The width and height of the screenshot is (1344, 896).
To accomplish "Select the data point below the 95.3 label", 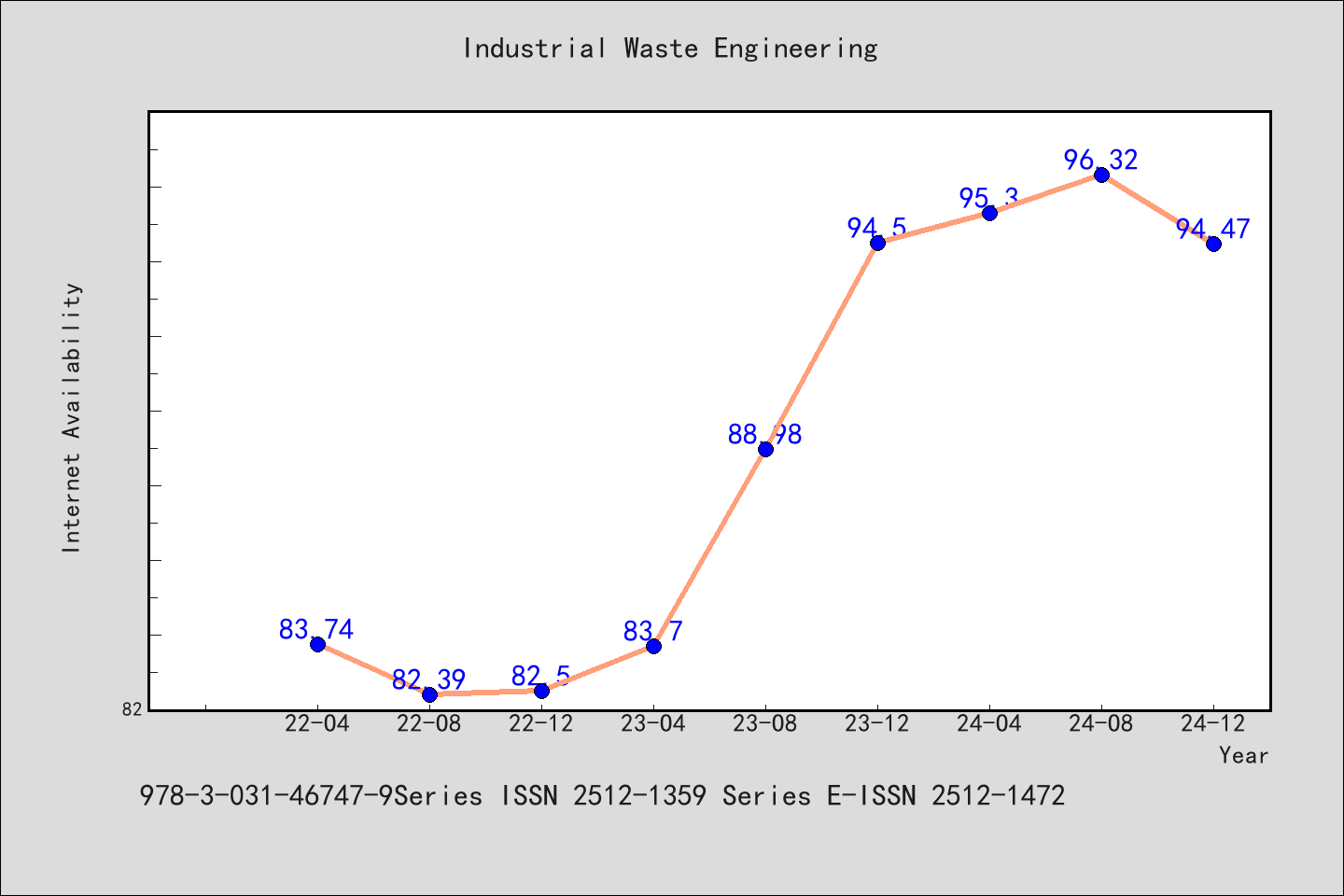I will 989,213.
